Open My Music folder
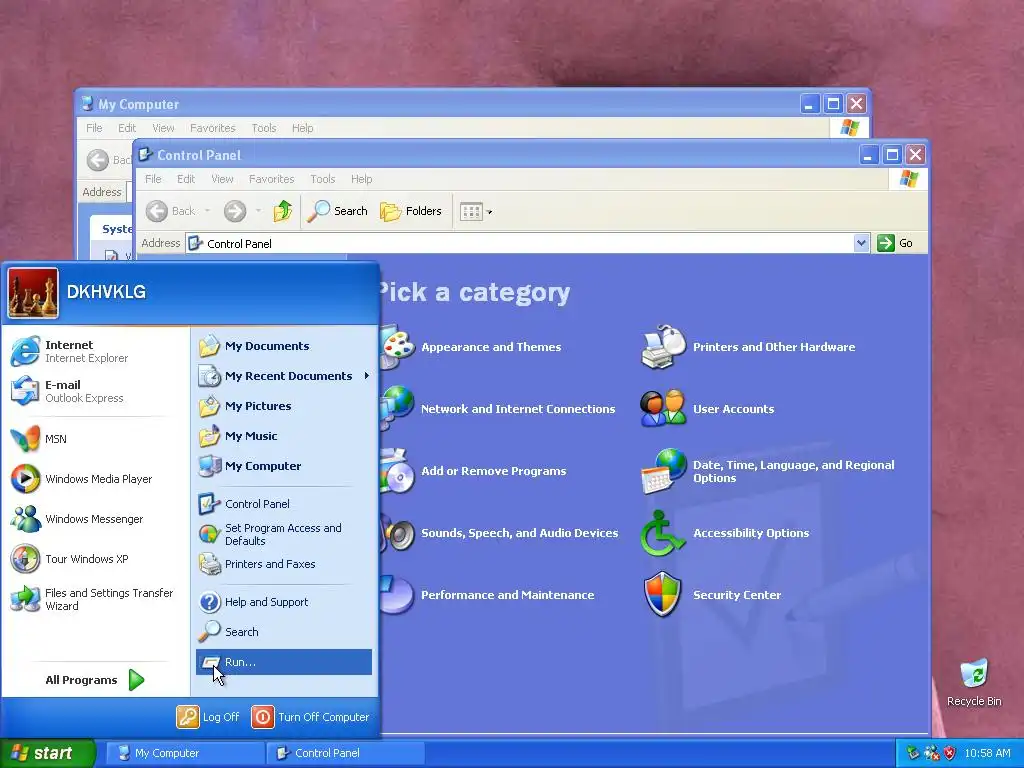1024x768 pixels. coord(283,436)
